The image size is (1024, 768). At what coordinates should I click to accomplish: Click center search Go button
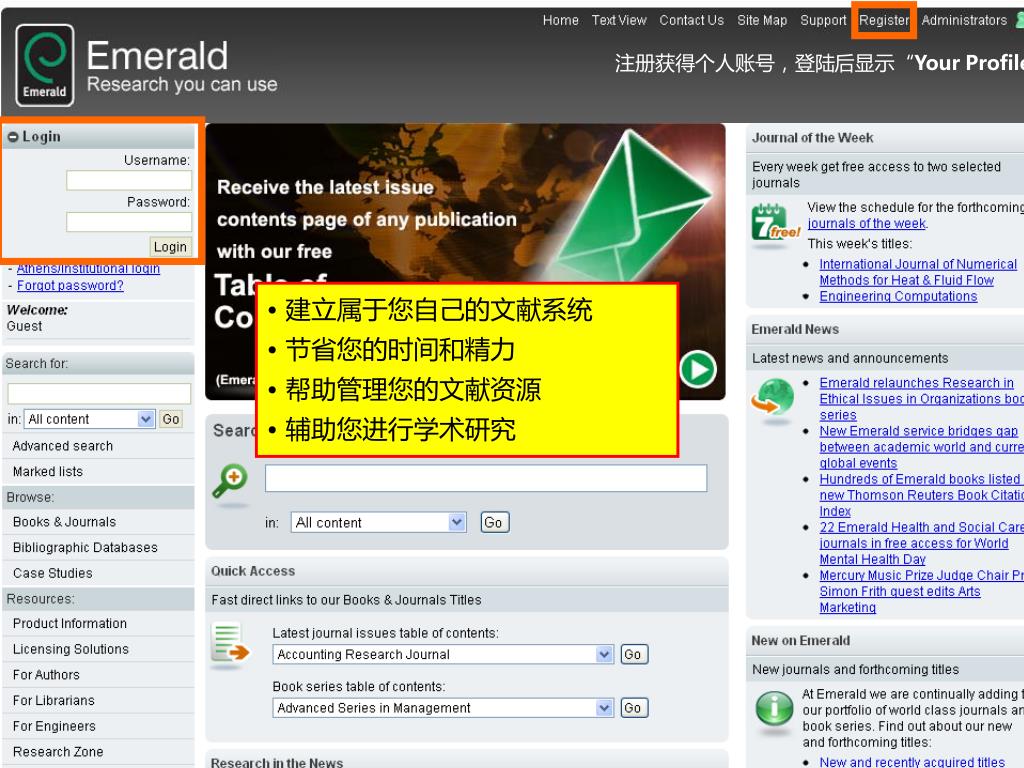pos(494,522)
